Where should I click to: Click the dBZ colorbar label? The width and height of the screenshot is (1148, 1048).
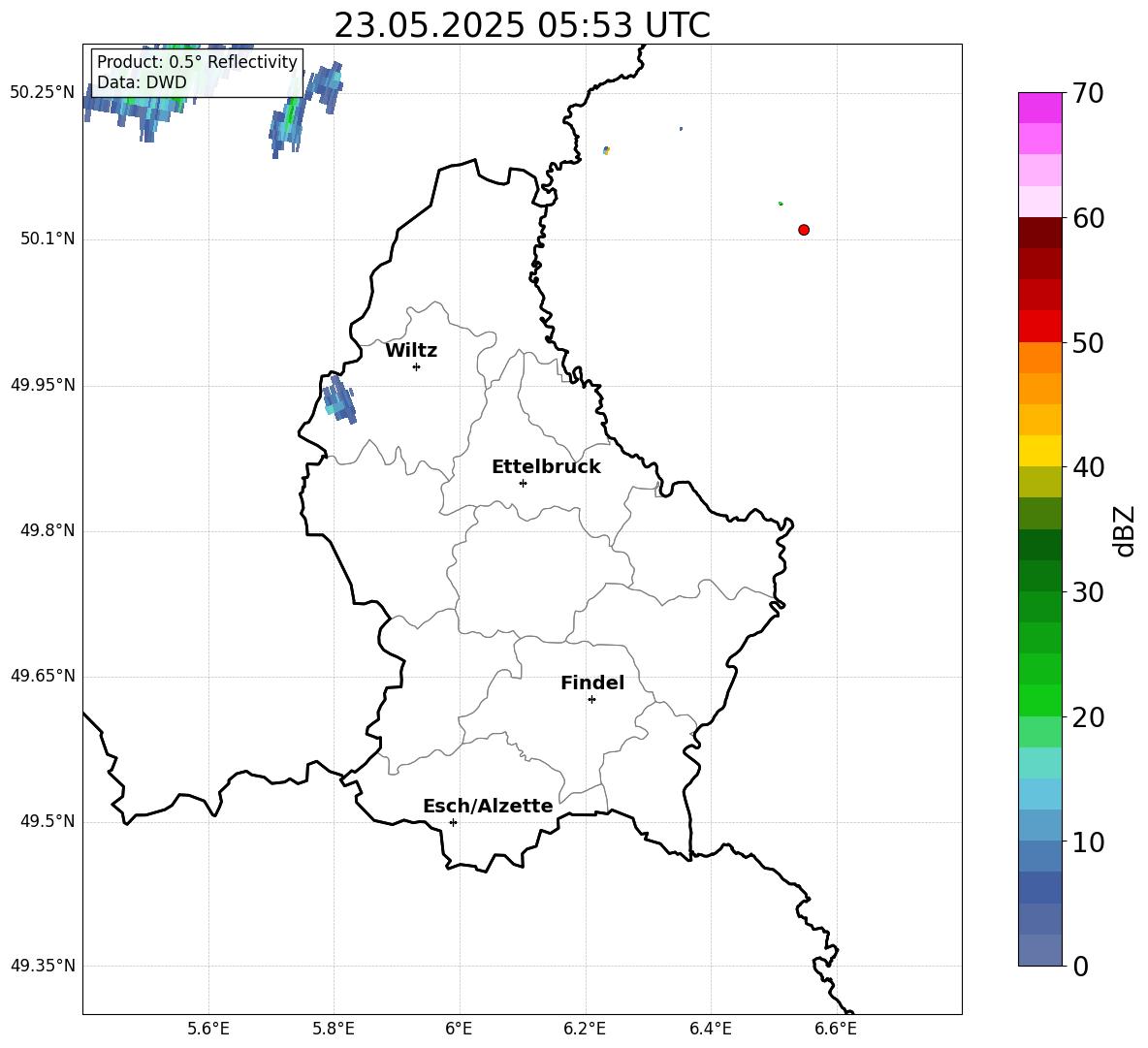point(1123,530)
